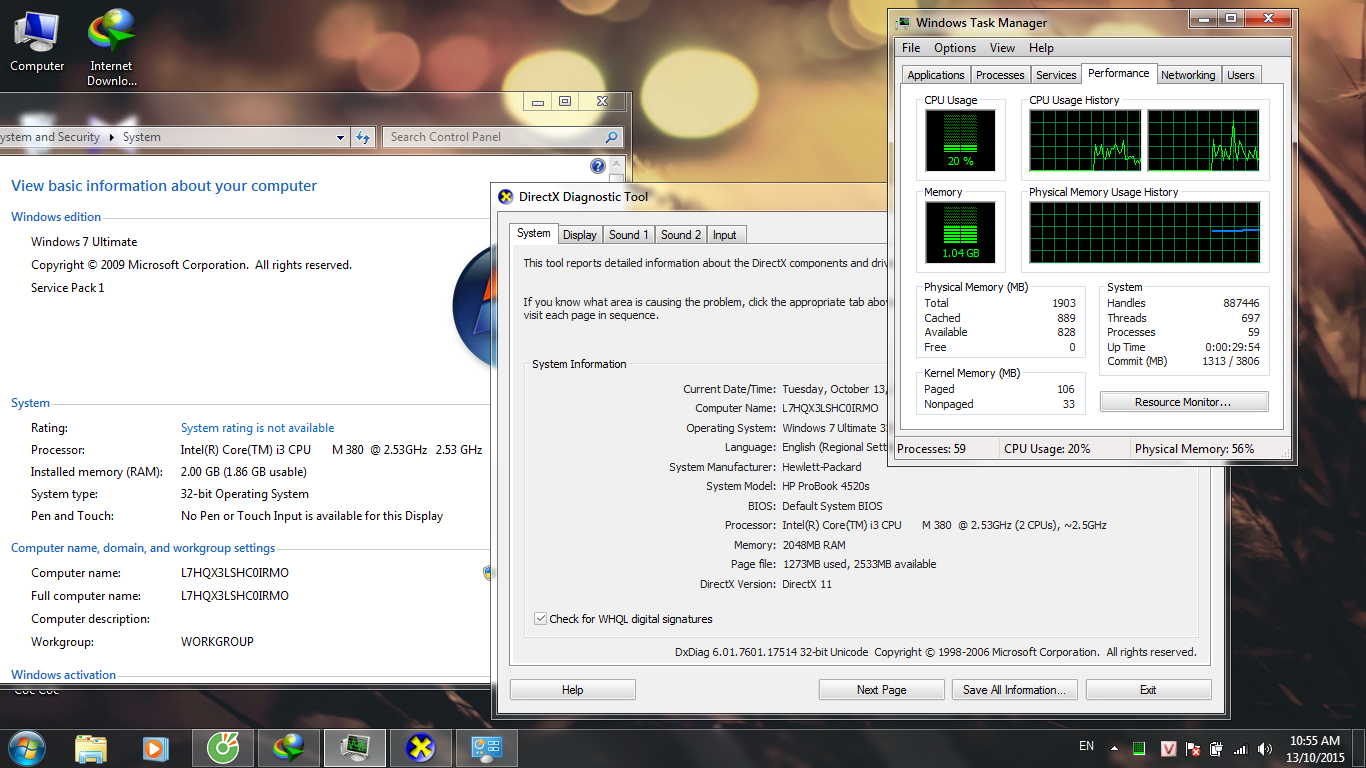The image size is (1366, 768).
Task: Click the Help button in DirectX tool
Action: click(x=573, y=690)
